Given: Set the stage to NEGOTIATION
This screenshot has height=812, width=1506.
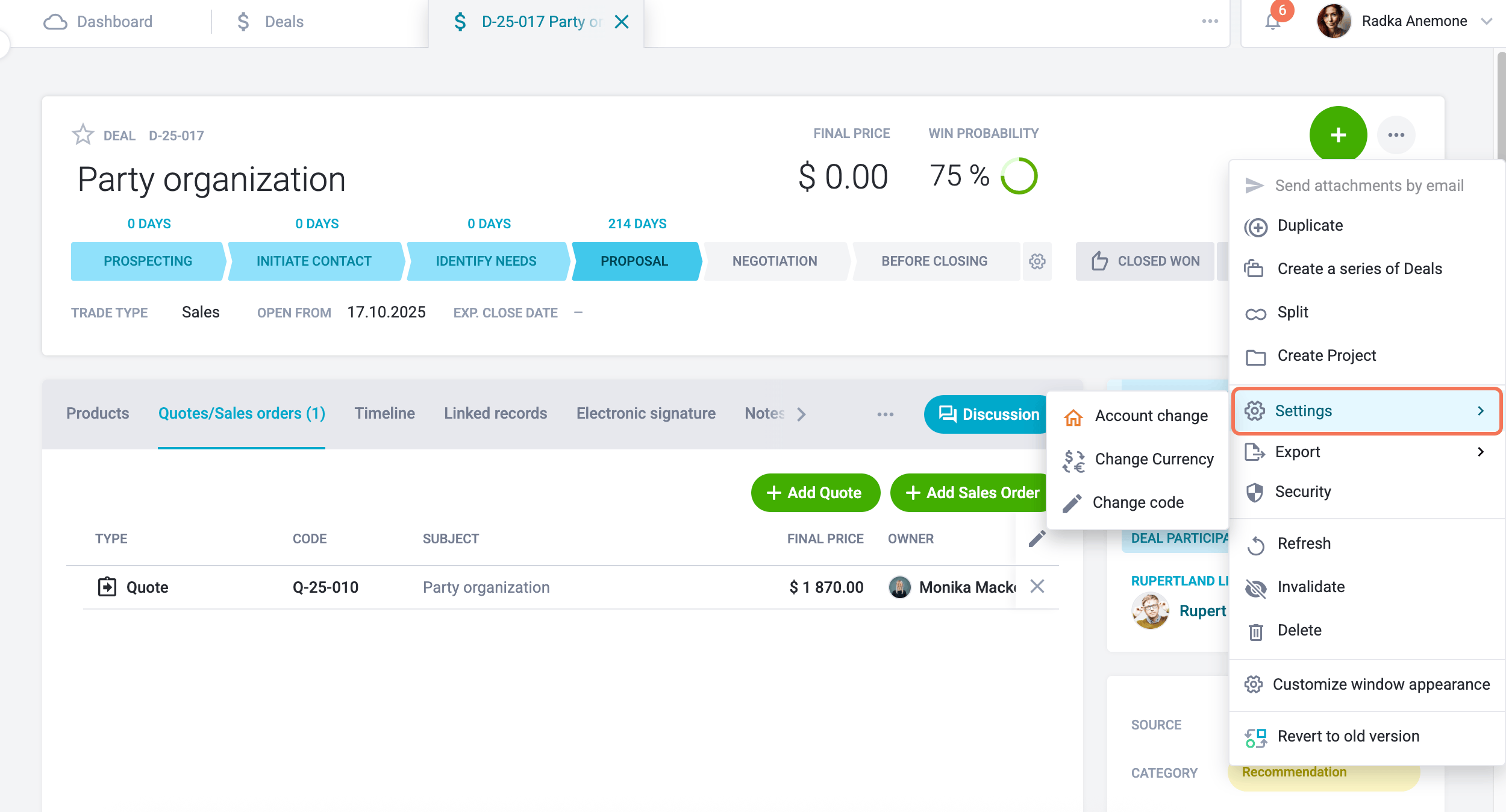Looking at the screenshot, I should point(775,261).
